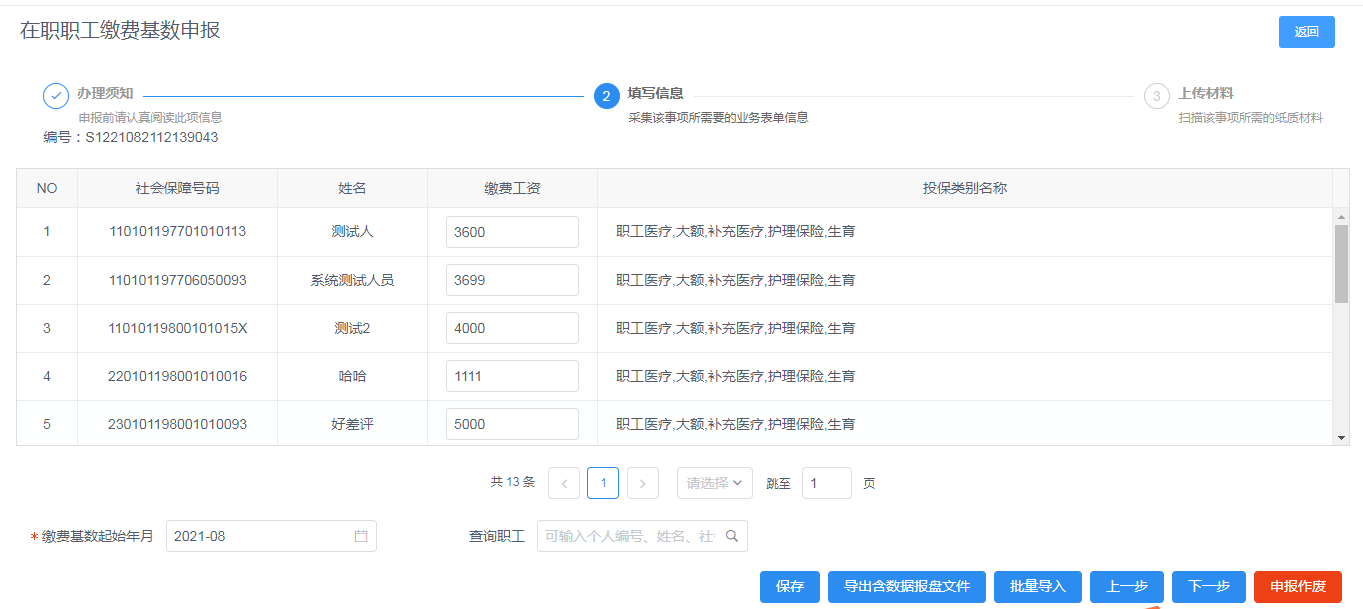Submit with the 申报作废 button

tap(1297, 587)
